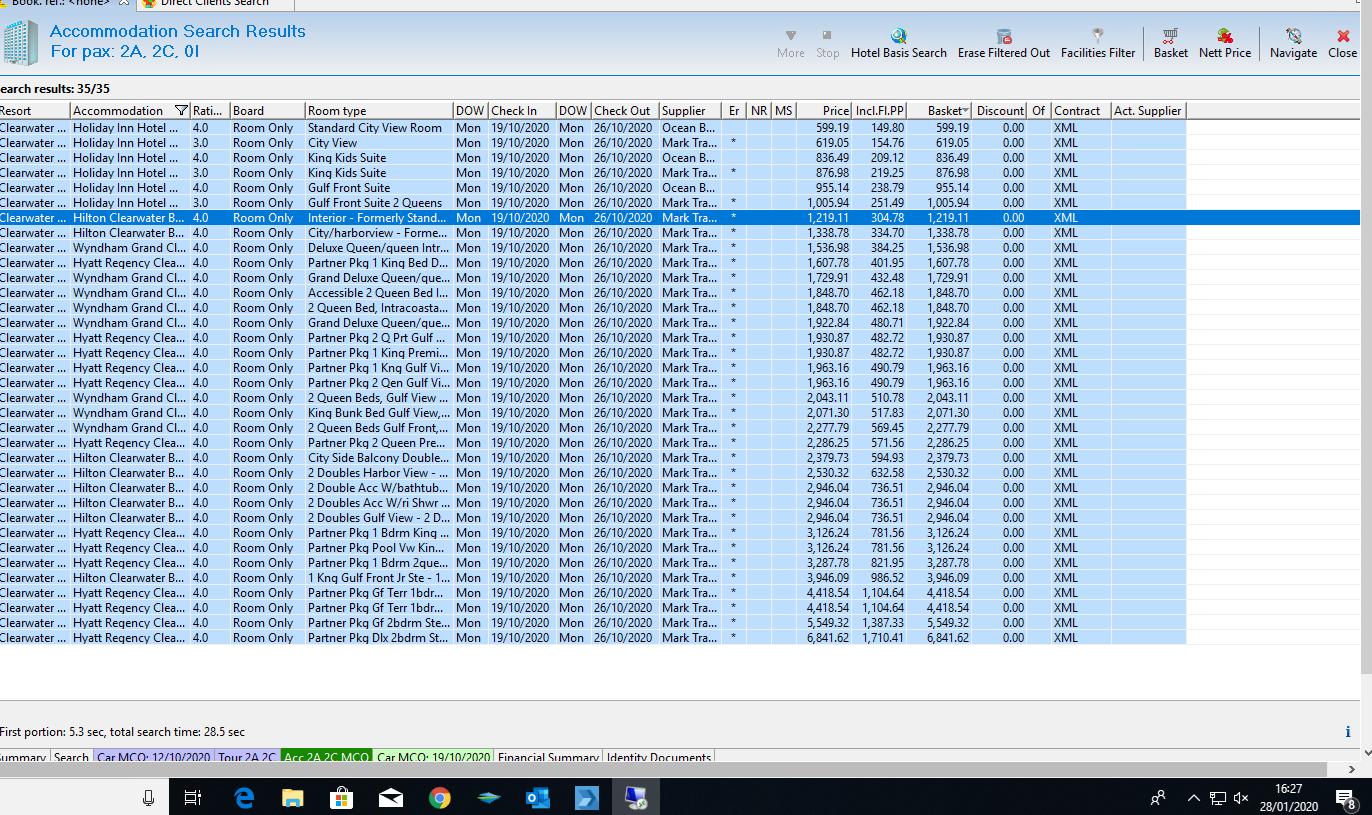Open the Identity Documents tab
1372x815 pixels.
coord(659,757)
